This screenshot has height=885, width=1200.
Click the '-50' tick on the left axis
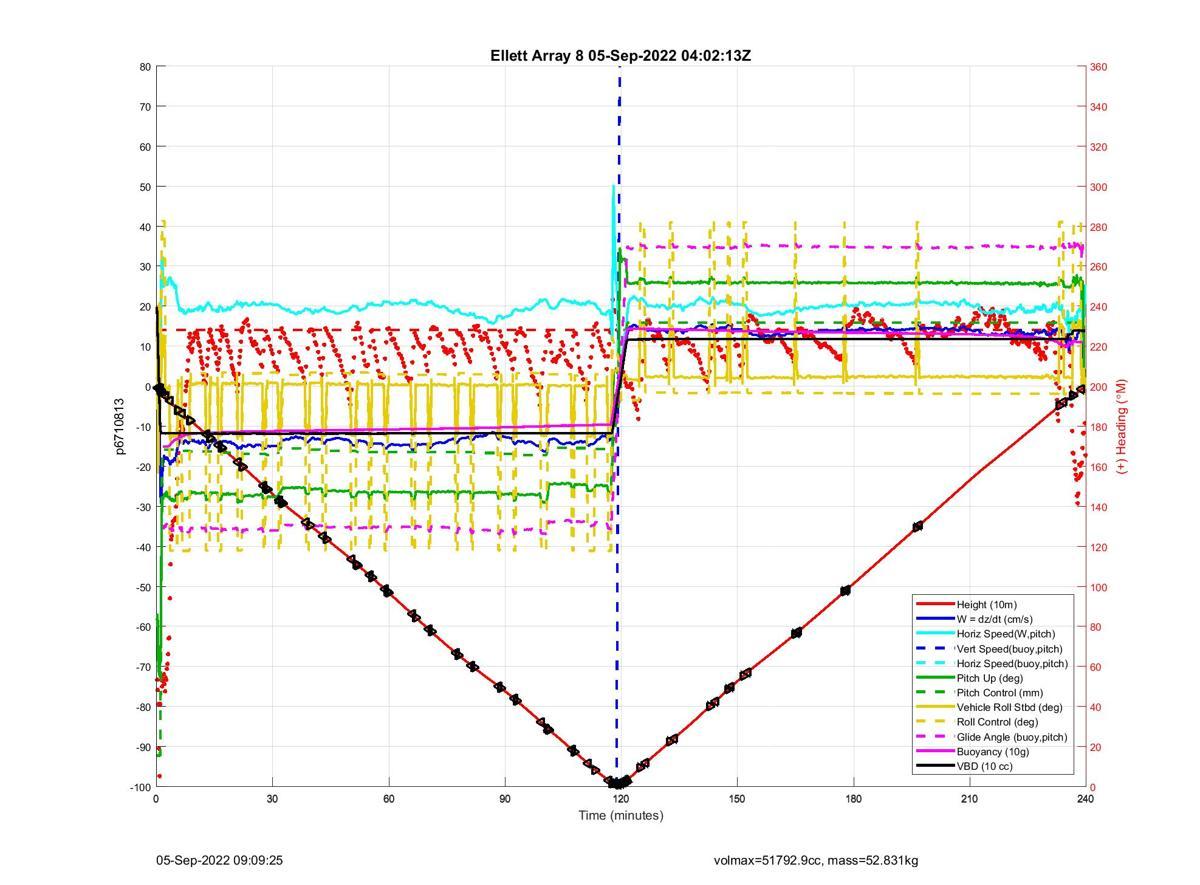click(x=141, y=587)
